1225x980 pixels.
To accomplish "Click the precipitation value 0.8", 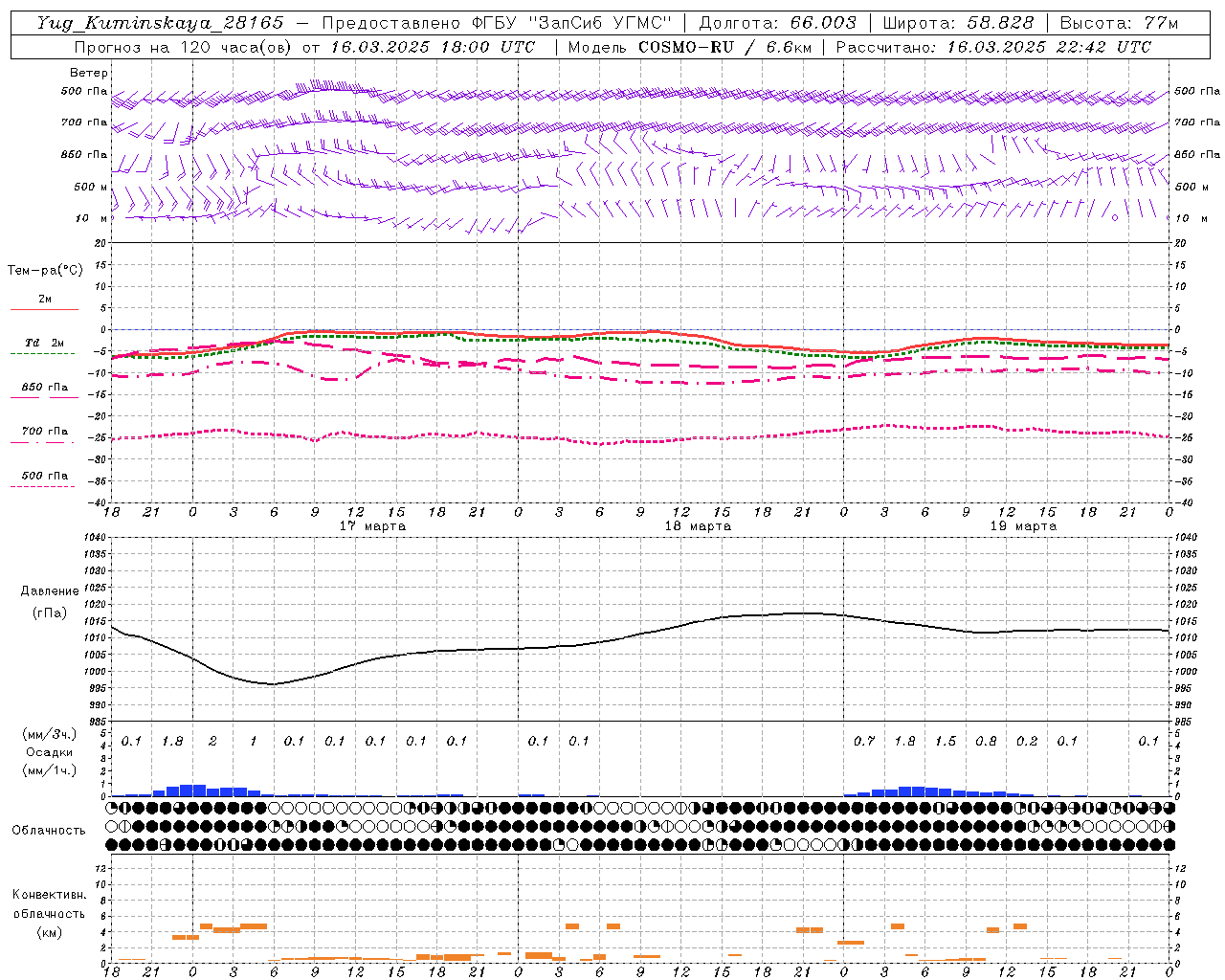I will click(x=986, y=741).
